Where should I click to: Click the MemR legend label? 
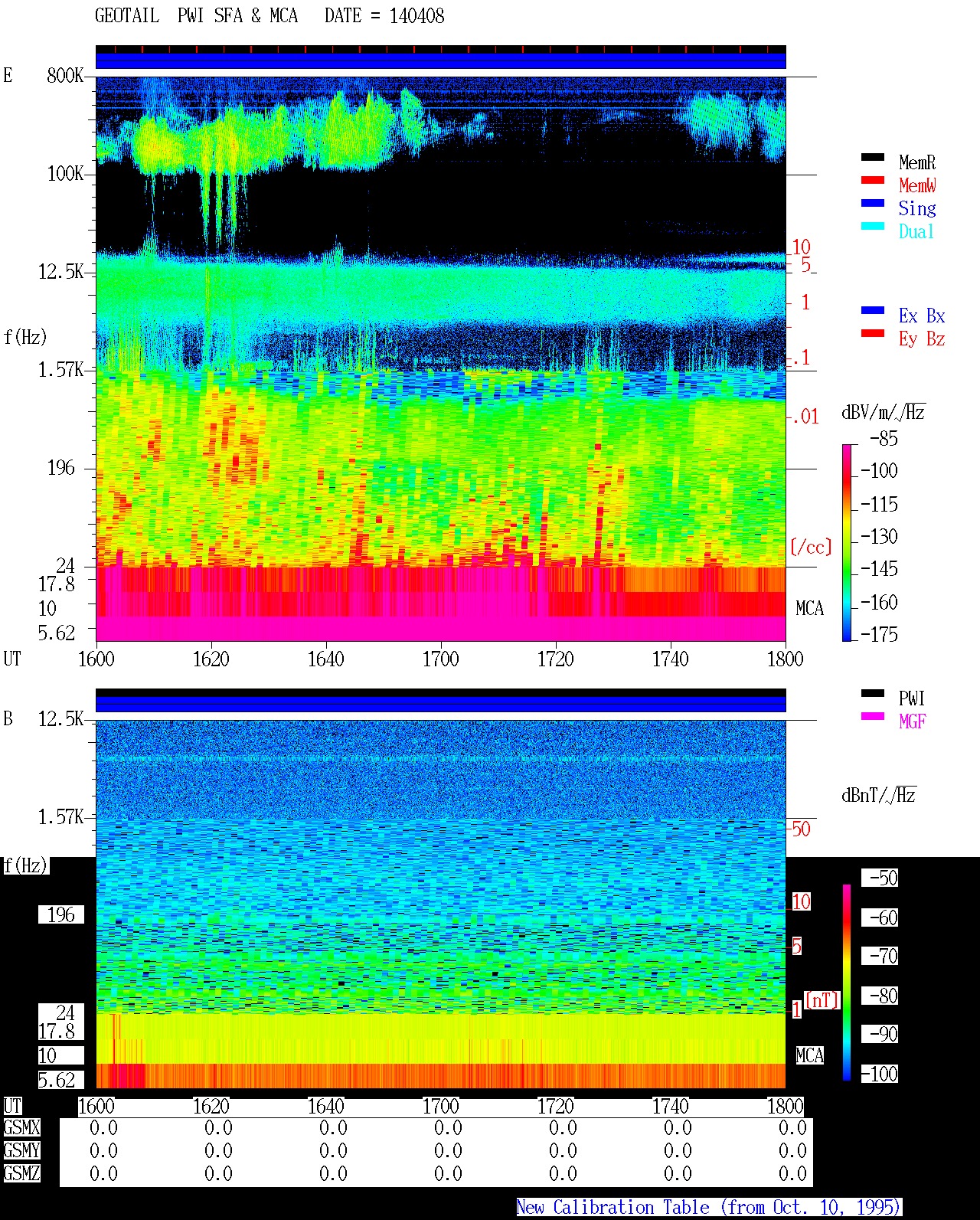917,162
